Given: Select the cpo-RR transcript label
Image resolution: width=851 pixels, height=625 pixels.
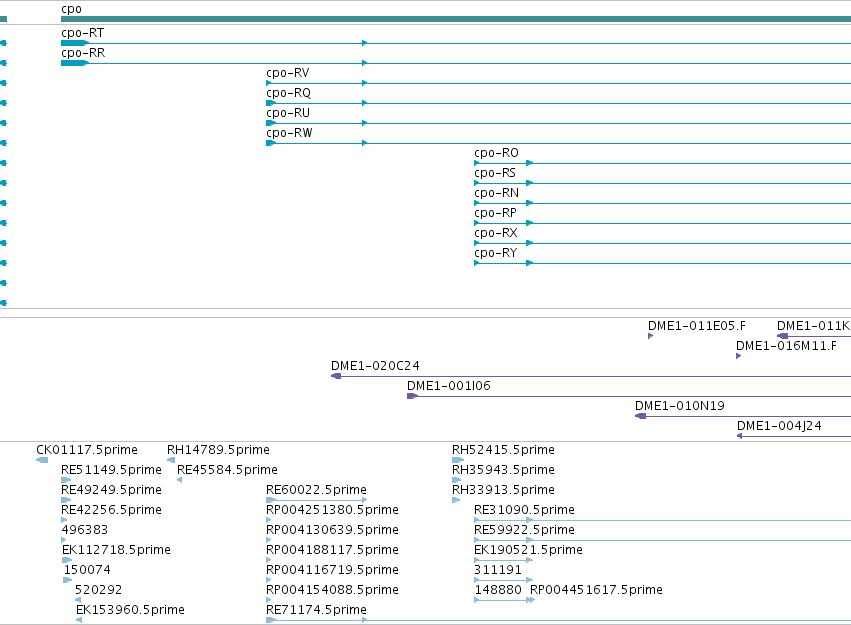Looking at the screenshot, I should pyautogui.click(x=83, y=53).
